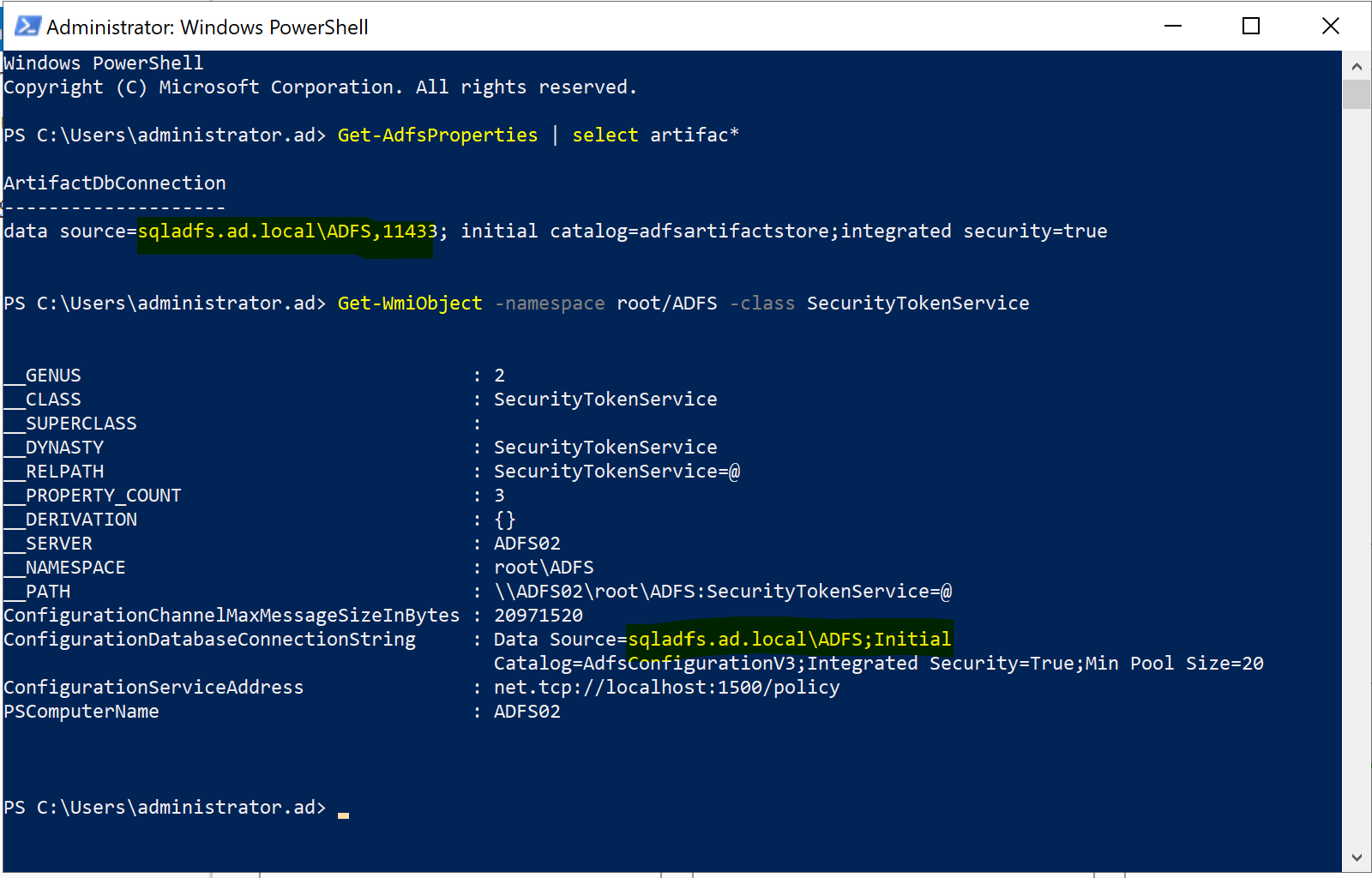Screen dimensions: 1372x878
Task: Minimize the PowerShell window
Action: [1173, 26]
